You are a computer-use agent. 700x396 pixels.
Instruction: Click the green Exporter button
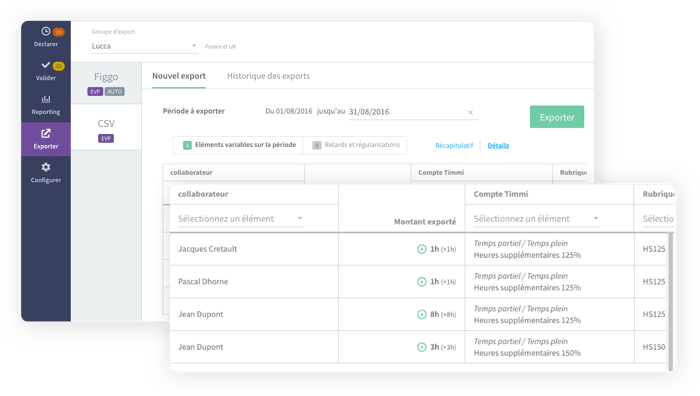557,117
